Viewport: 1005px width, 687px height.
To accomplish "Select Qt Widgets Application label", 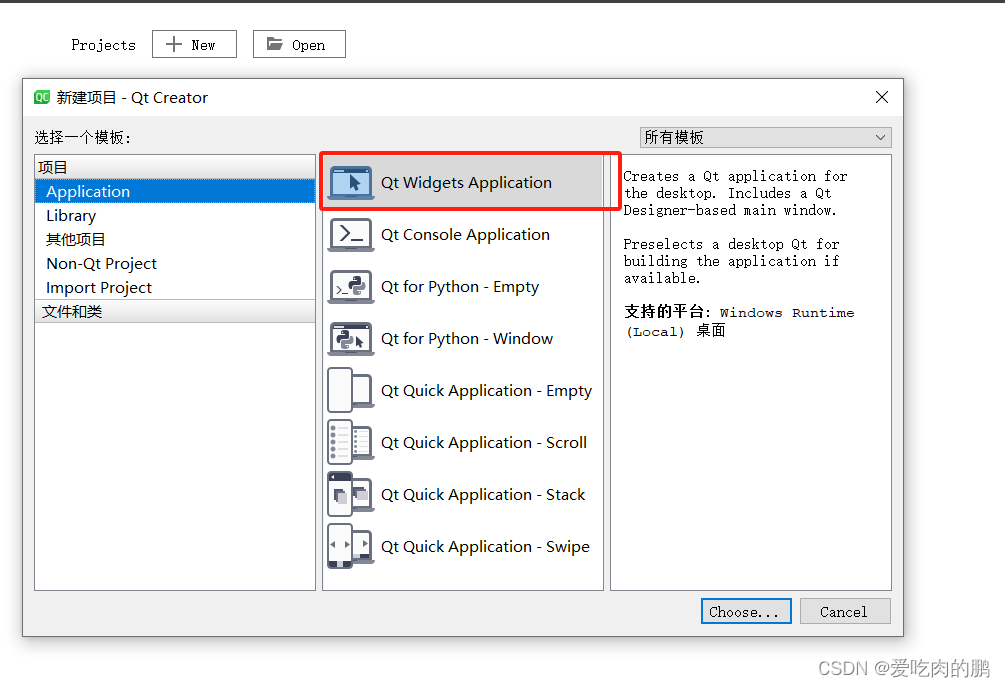I will (x=466, y=183).
